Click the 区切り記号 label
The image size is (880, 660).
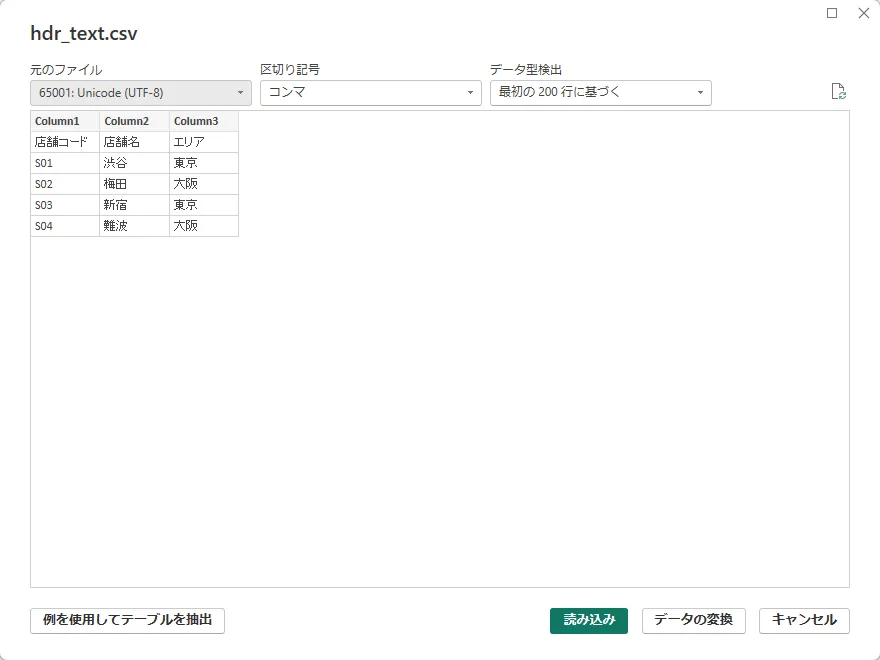(290, 70)
